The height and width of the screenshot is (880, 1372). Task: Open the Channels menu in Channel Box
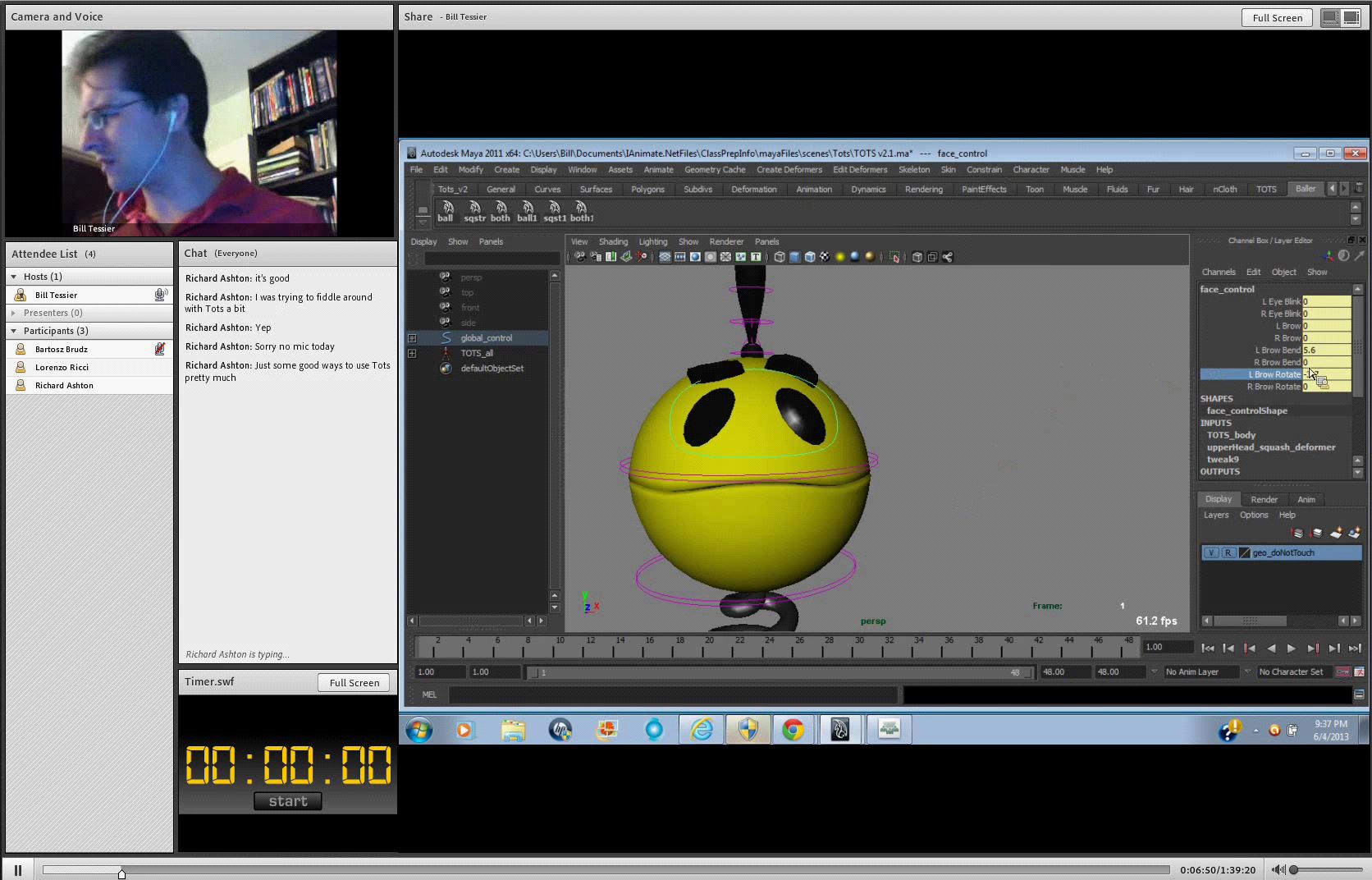click(x=1219, y=273)
